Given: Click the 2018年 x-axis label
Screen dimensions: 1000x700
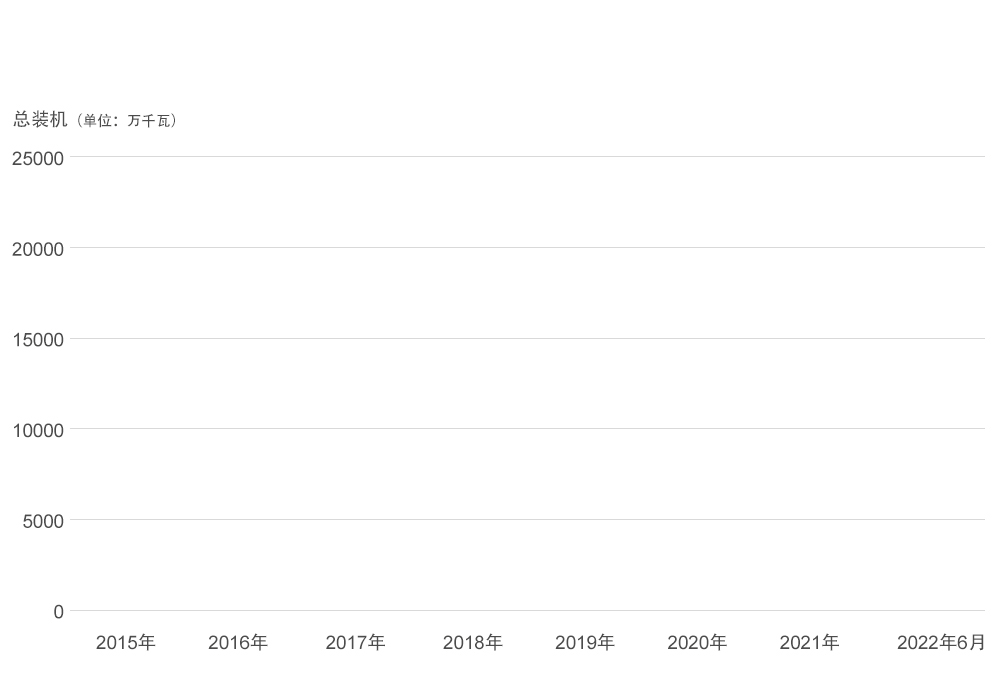Looking at the screenshot, I should 473,643.
